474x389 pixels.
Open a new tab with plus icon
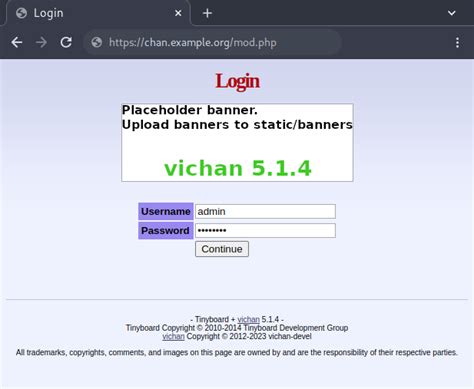(x=207, y=13)
